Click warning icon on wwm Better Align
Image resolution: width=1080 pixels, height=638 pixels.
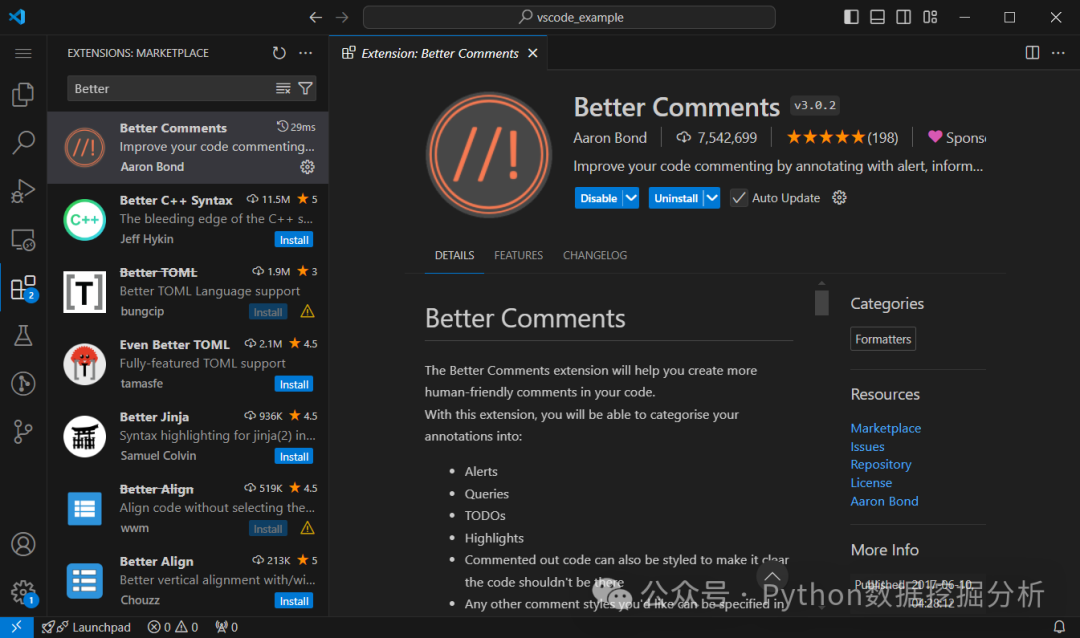click(307, 528)
